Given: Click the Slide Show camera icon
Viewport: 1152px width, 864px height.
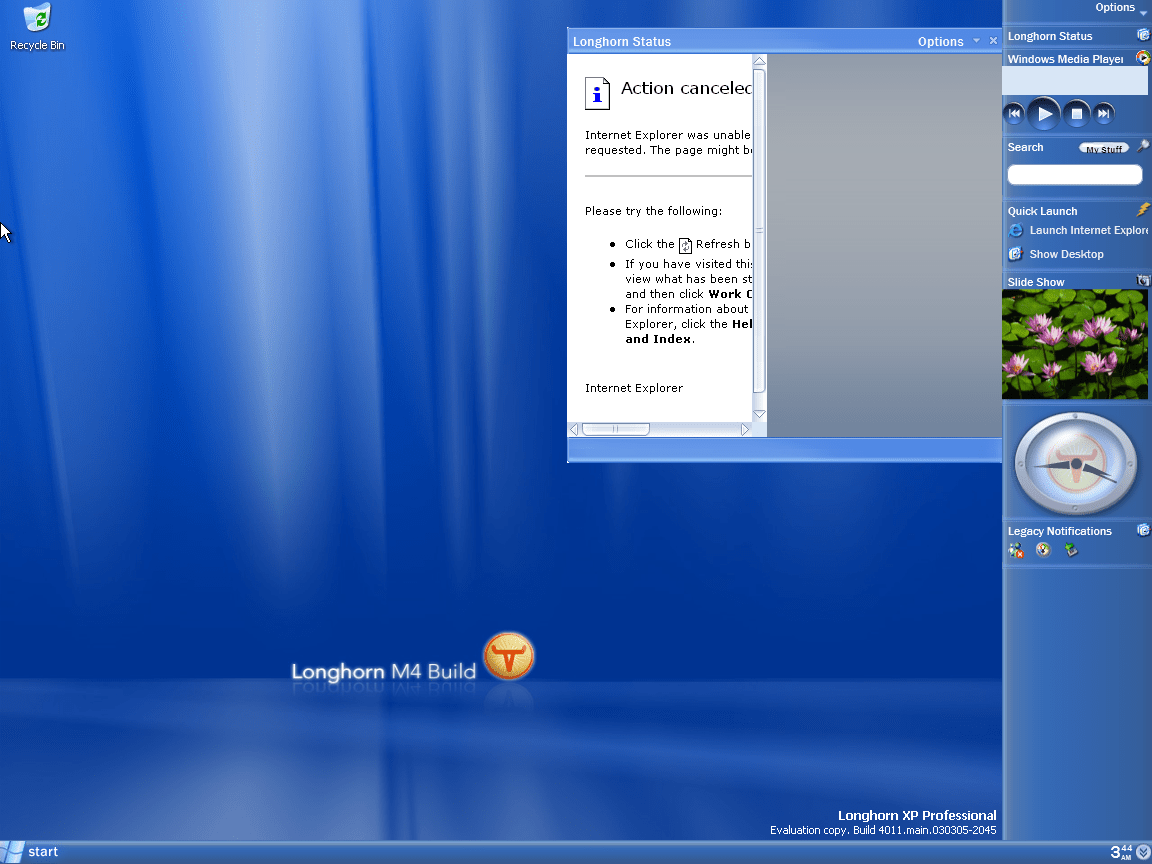Looking at the screenshot, I should [x=1143, y=280].
